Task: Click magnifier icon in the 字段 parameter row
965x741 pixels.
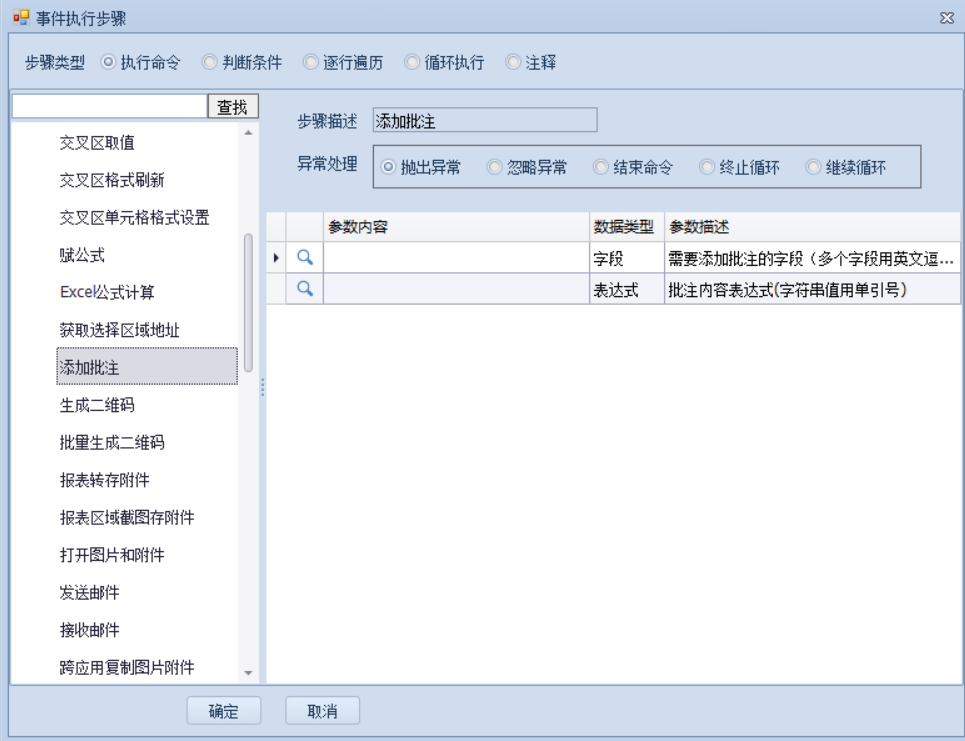Action: (x=305, y=258)
